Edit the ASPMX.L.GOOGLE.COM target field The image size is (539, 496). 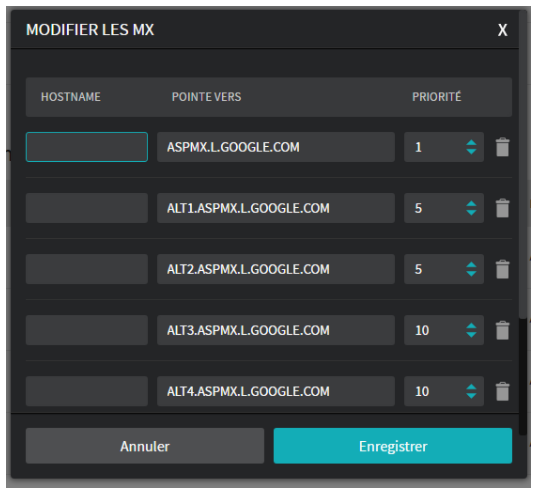pos(276,147)
